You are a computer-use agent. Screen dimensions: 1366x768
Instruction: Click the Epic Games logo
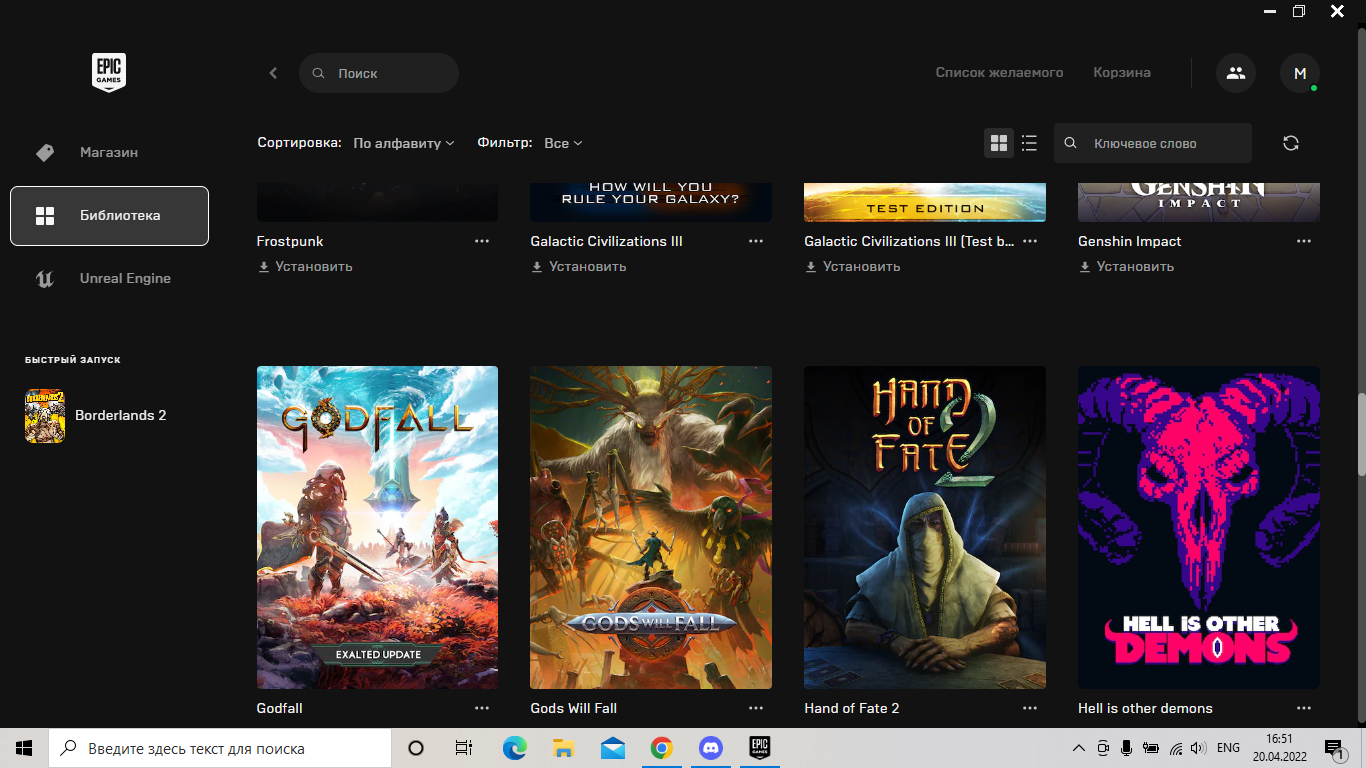coord(109,73)
